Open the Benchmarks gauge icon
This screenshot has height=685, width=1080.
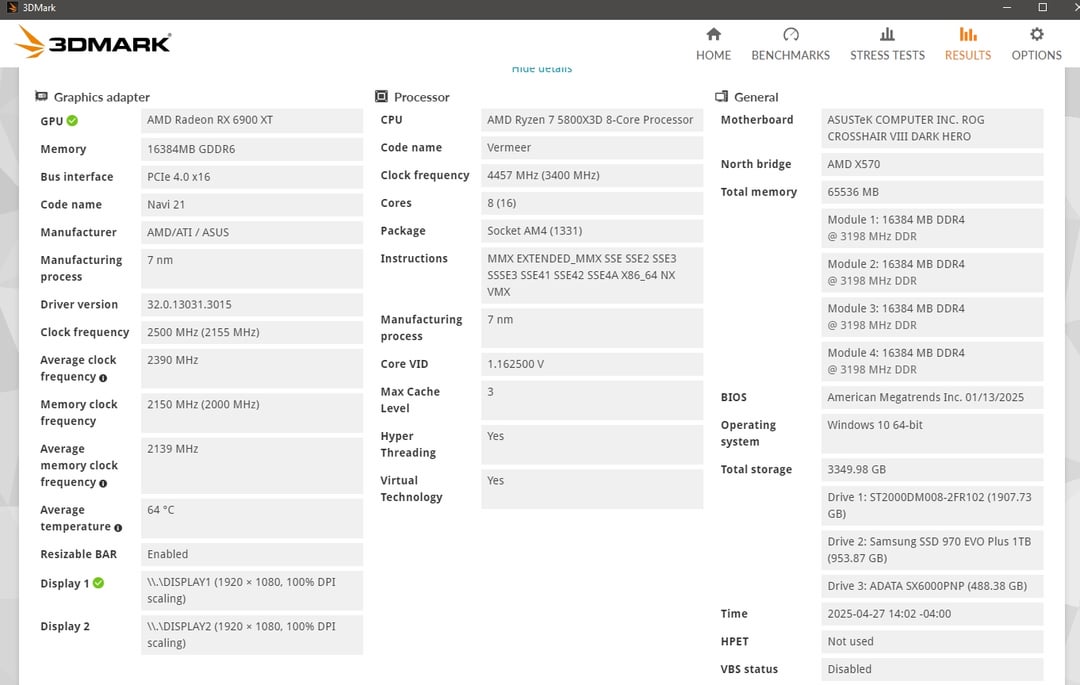pos(791,34)
